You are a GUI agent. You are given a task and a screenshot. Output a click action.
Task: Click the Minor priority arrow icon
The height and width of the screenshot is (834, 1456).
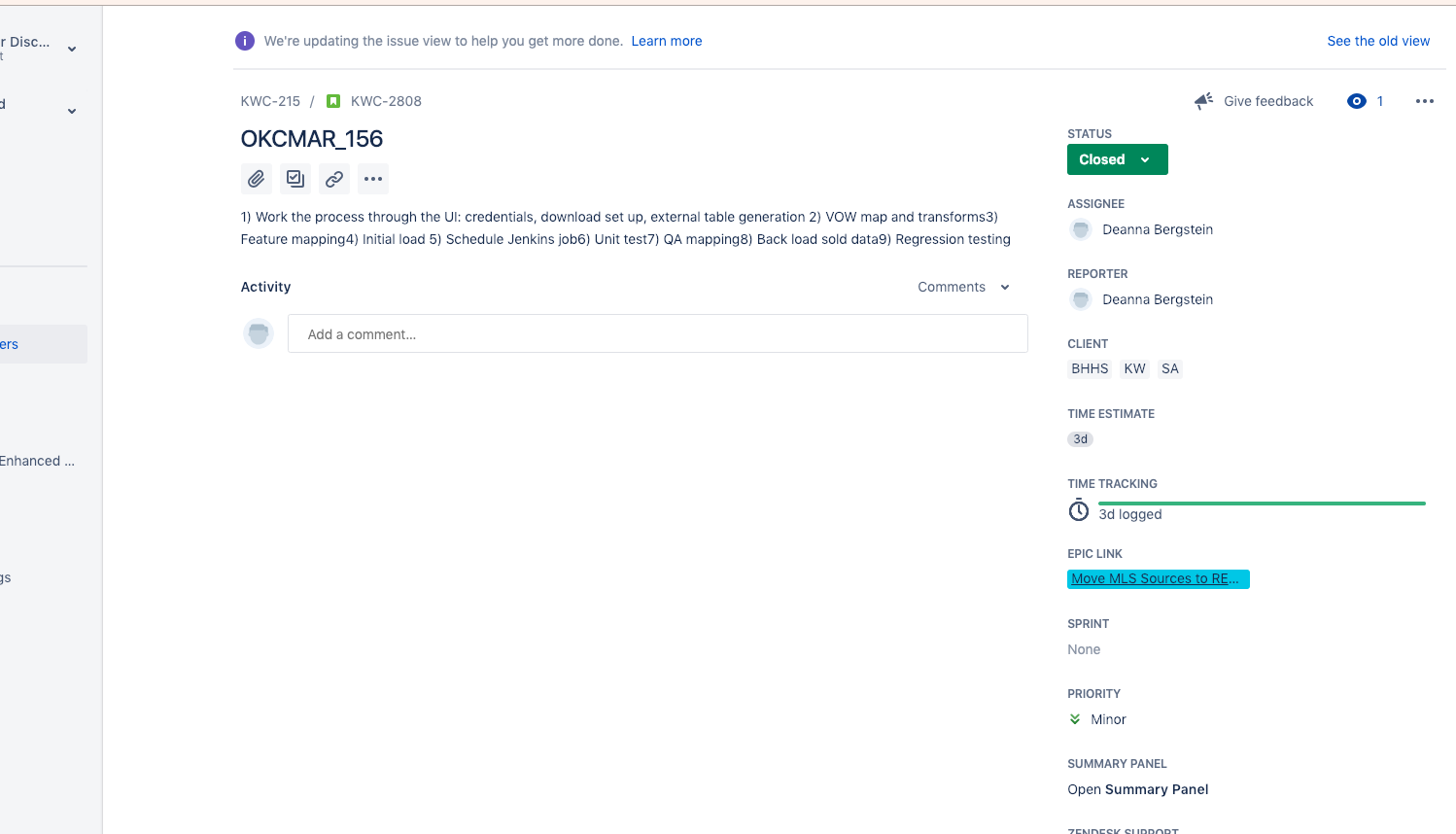point(1075,719)
